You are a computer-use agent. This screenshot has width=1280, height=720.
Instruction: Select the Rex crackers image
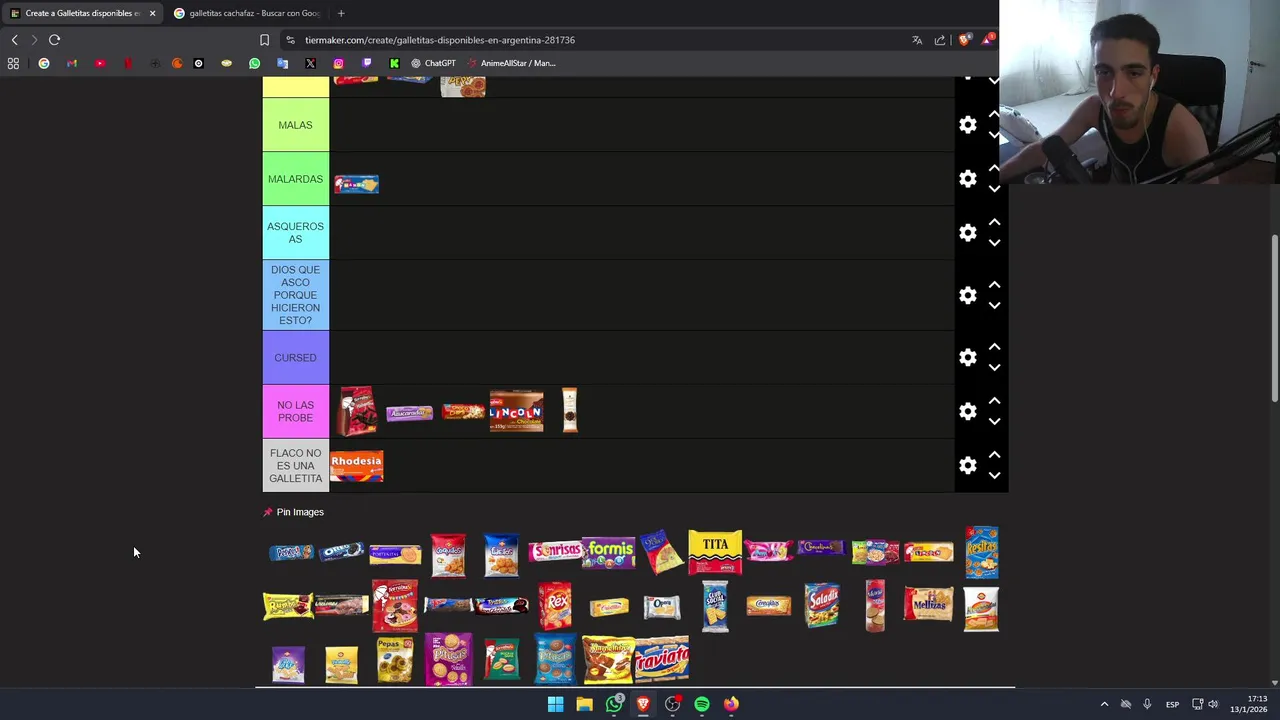pyautogui.click(x=555, y=606)
